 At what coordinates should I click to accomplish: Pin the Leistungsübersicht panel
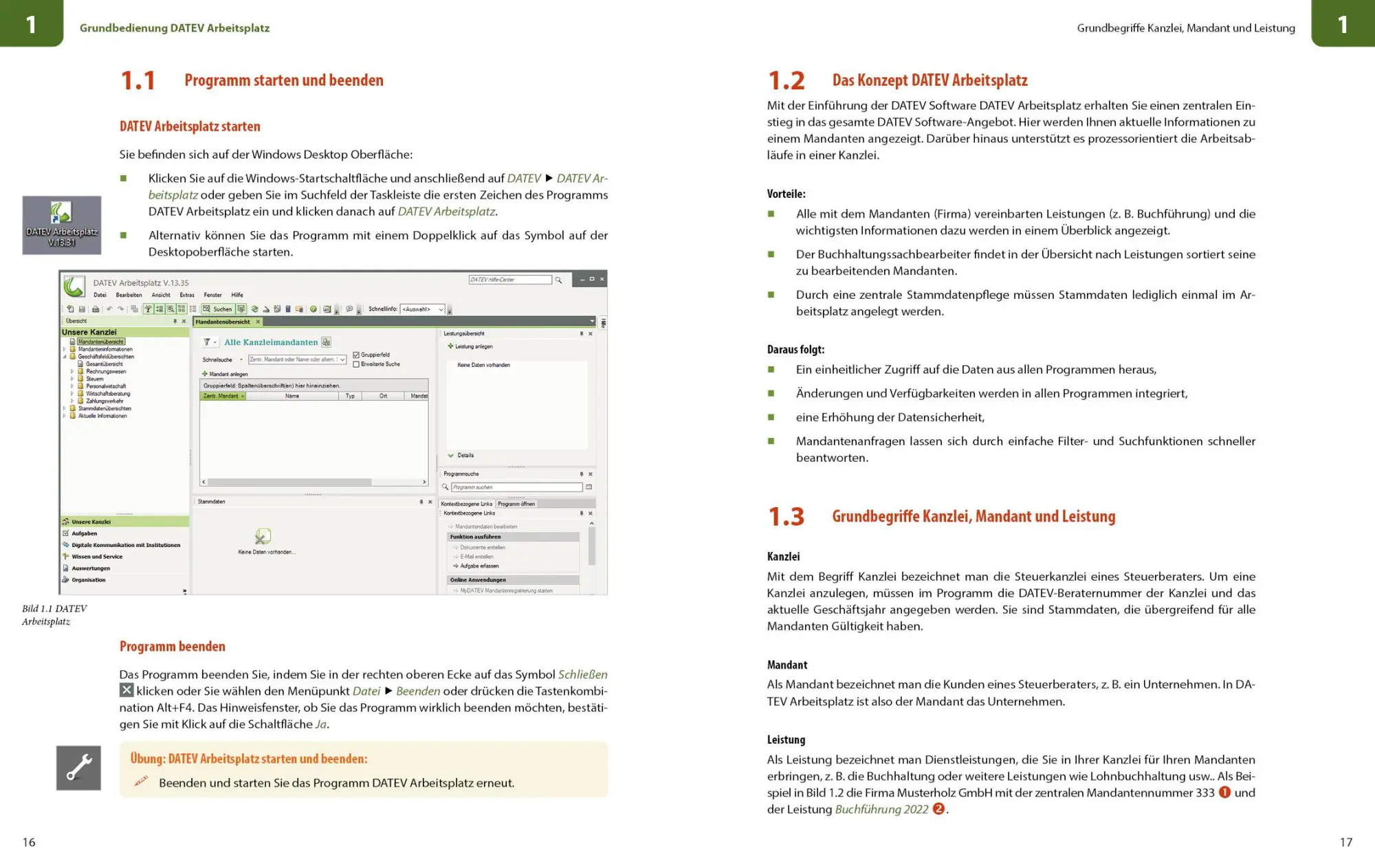pyautogui.click(x=582, y=333)
